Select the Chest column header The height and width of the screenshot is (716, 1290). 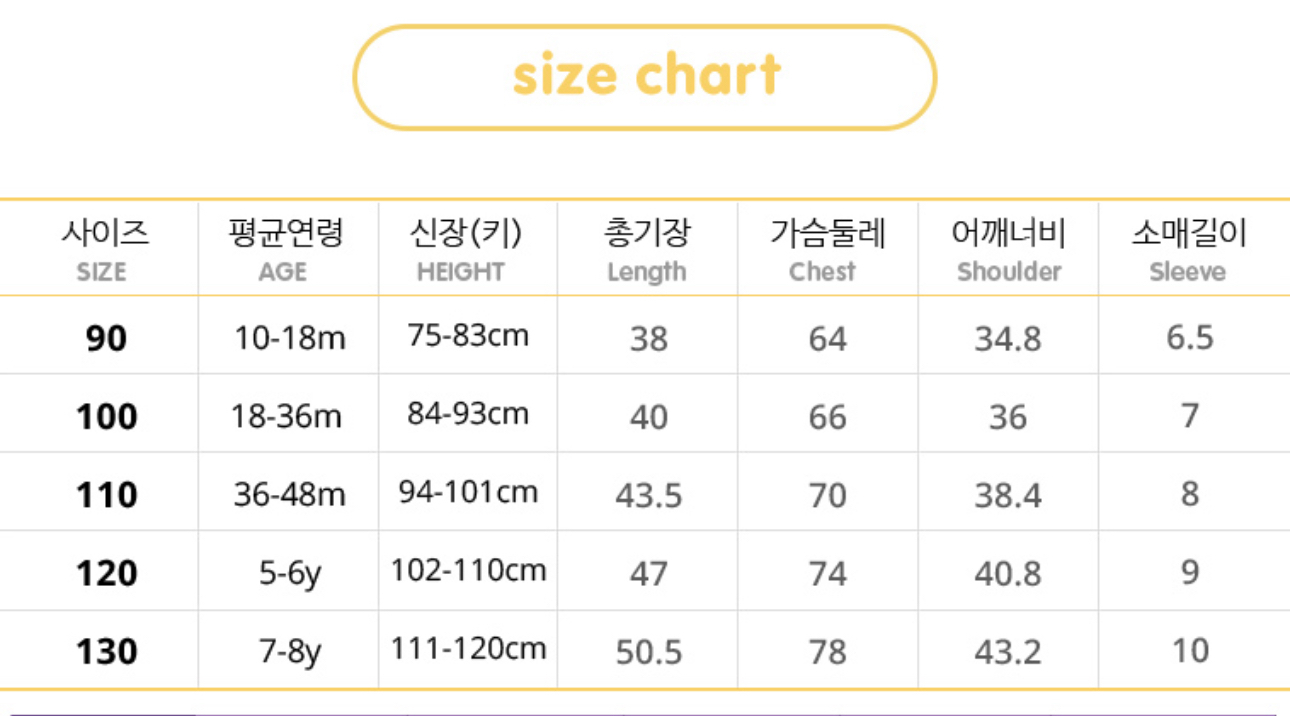pos(827,250)
